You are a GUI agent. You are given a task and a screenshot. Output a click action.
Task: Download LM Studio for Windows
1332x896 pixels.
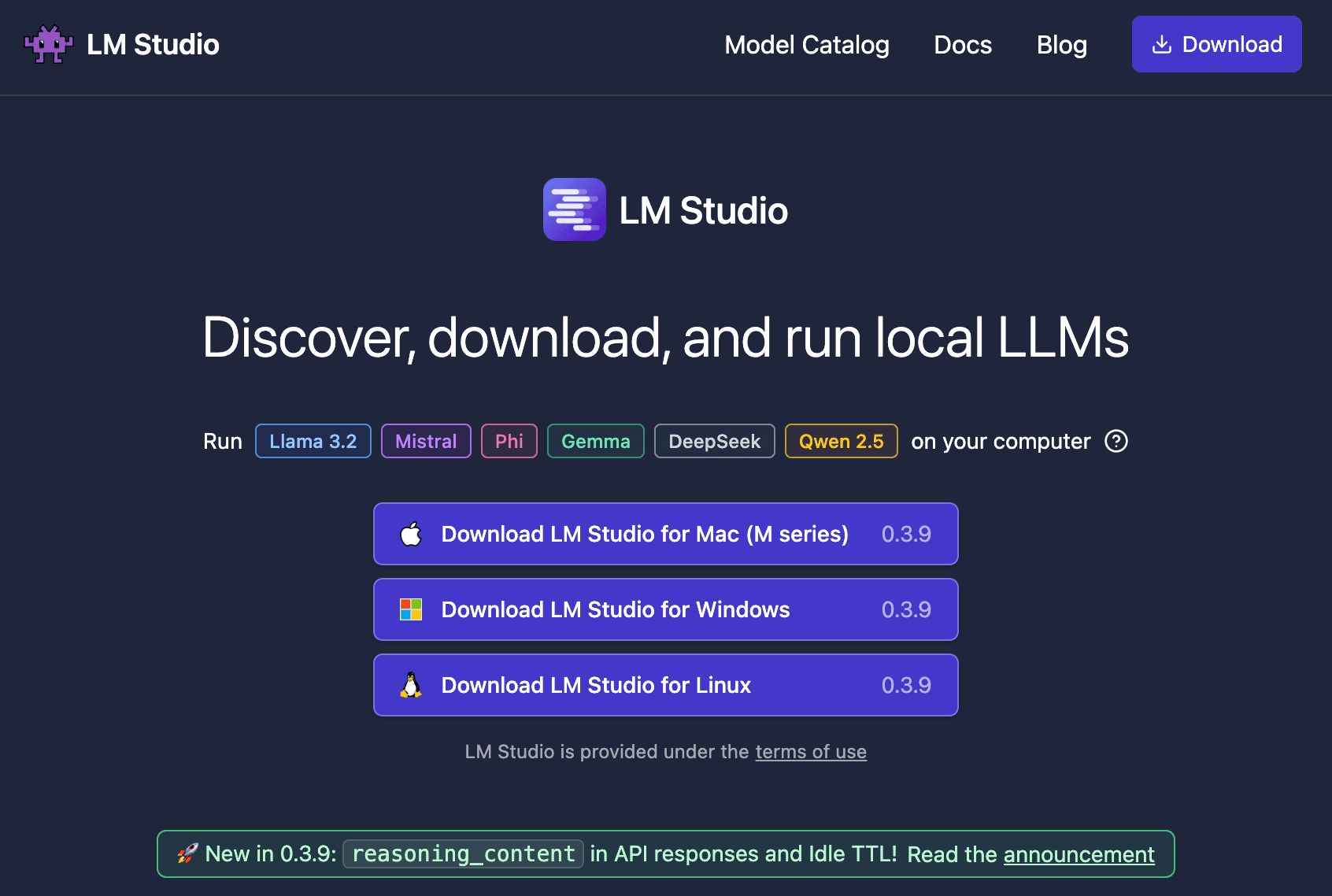(665, 609)
